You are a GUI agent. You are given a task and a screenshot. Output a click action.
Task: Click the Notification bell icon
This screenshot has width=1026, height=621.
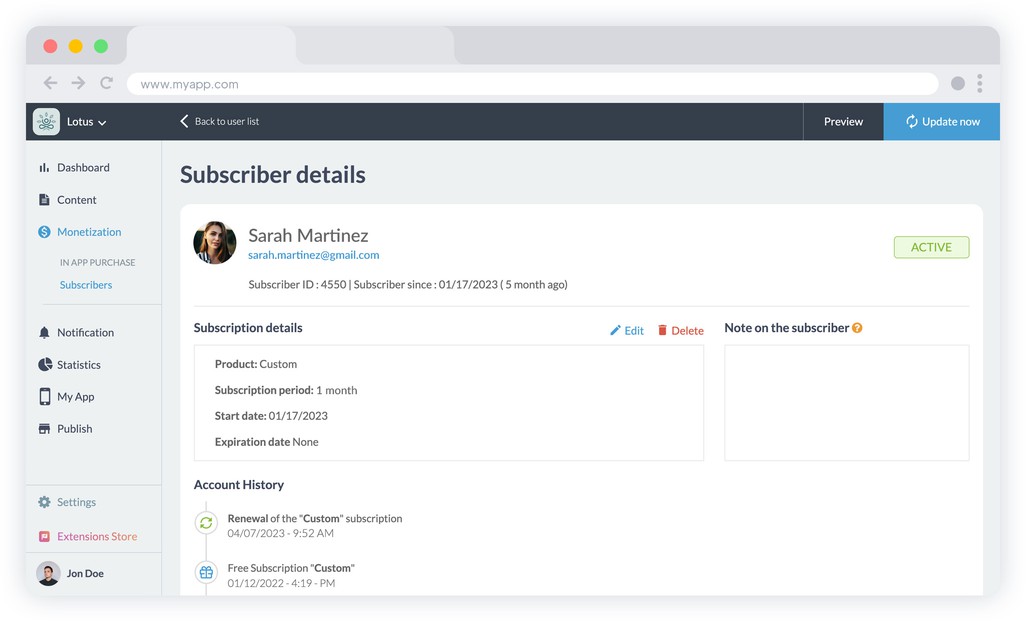click(x=44, y=333)
